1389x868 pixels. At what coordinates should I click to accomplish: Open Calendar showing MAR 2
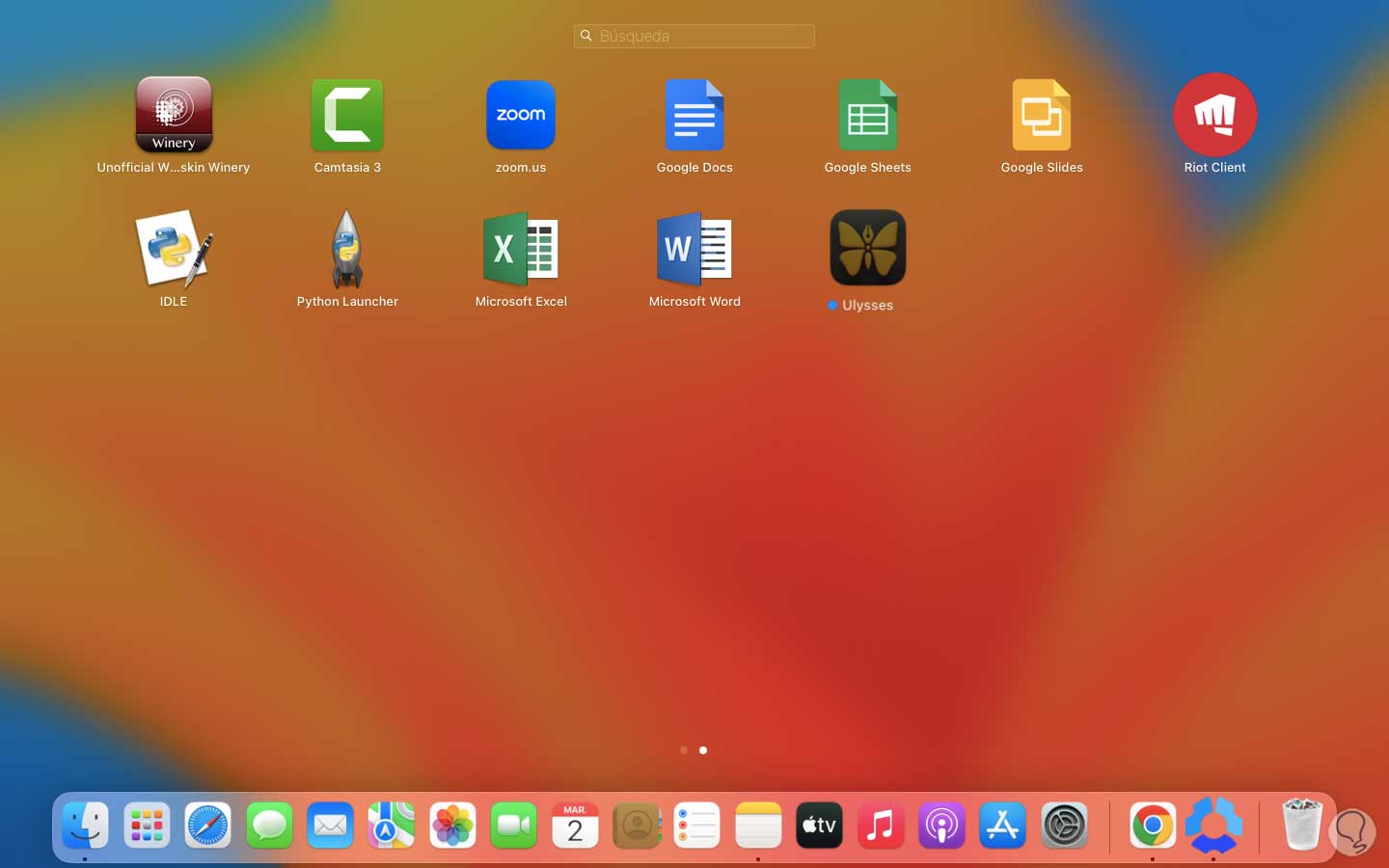coord(575,826)
